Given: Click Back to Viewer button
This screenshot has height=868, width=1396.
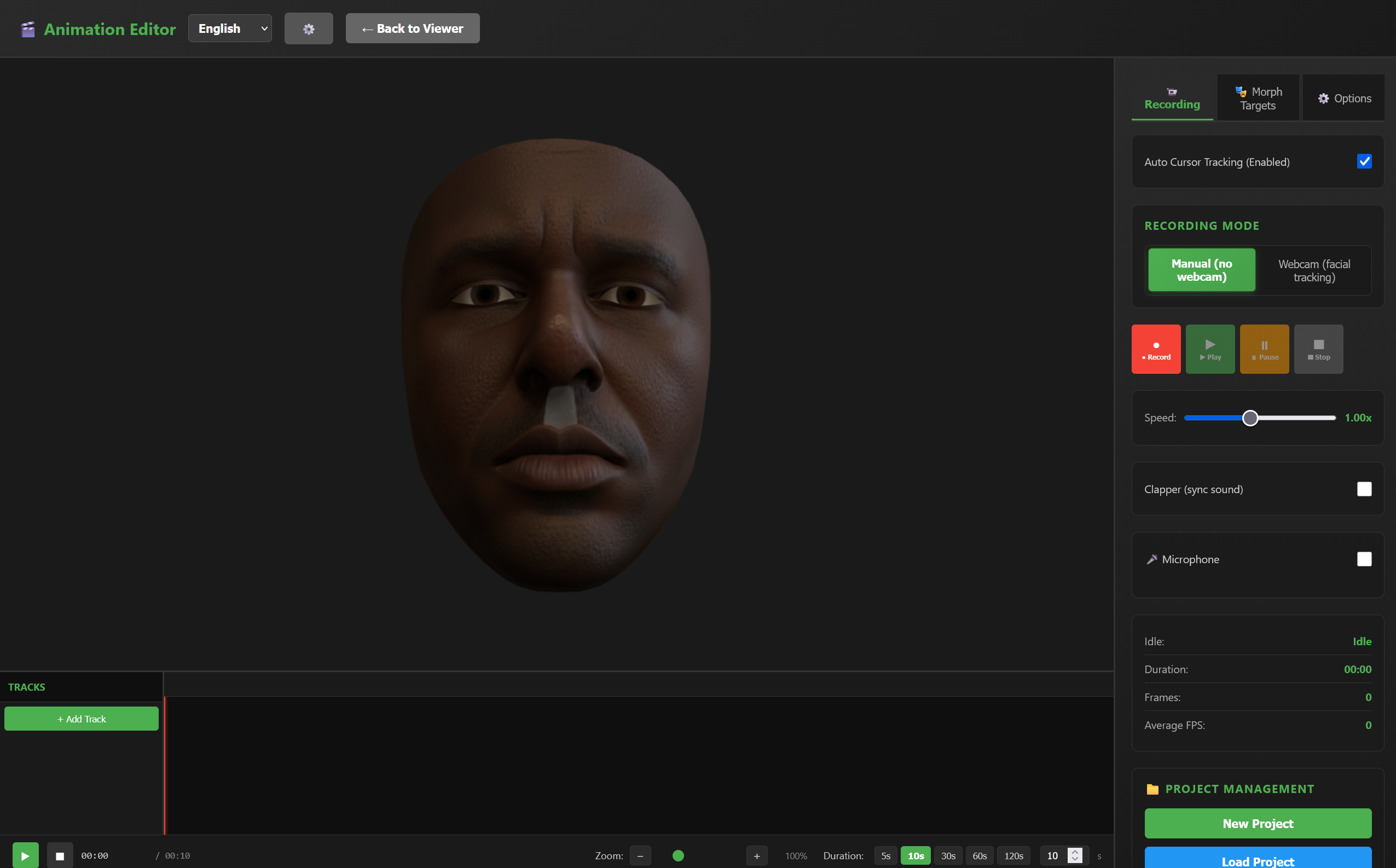Looking at the screenshot, I should [x=412, y=28].
